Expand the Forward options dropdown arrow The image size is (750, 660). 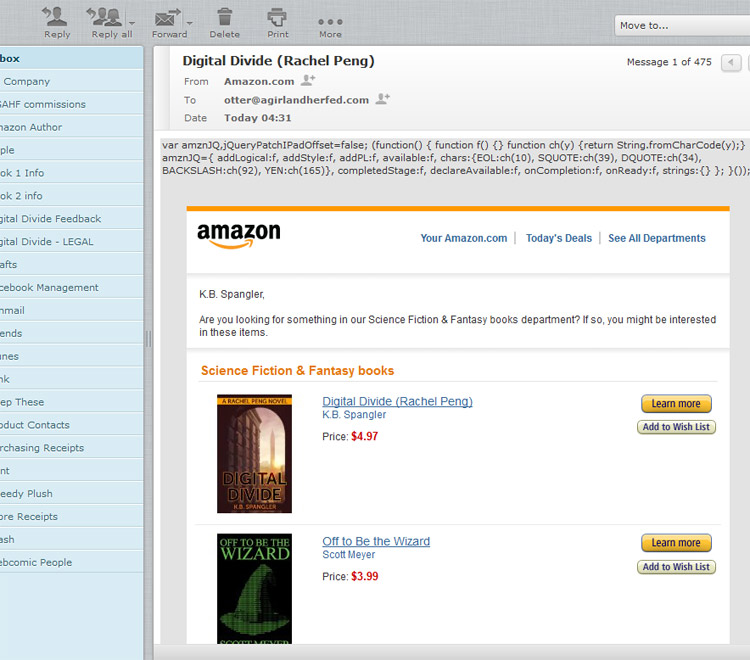(190, 21)
